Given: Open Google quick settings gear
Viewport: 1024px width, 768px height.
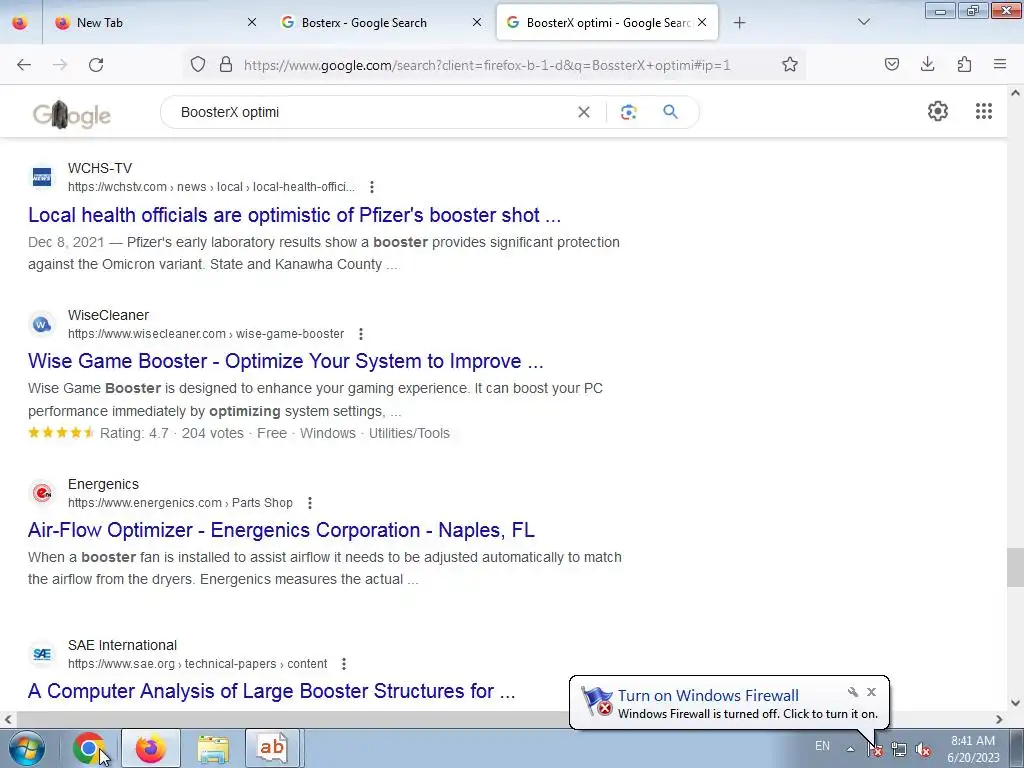Looking at the screenshot, I should (938, 111).
